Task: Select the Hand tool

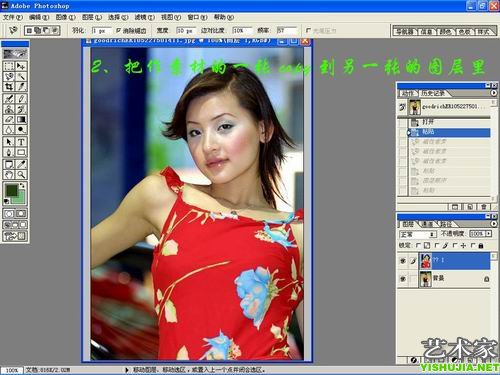Action: (x=9, y=174)
